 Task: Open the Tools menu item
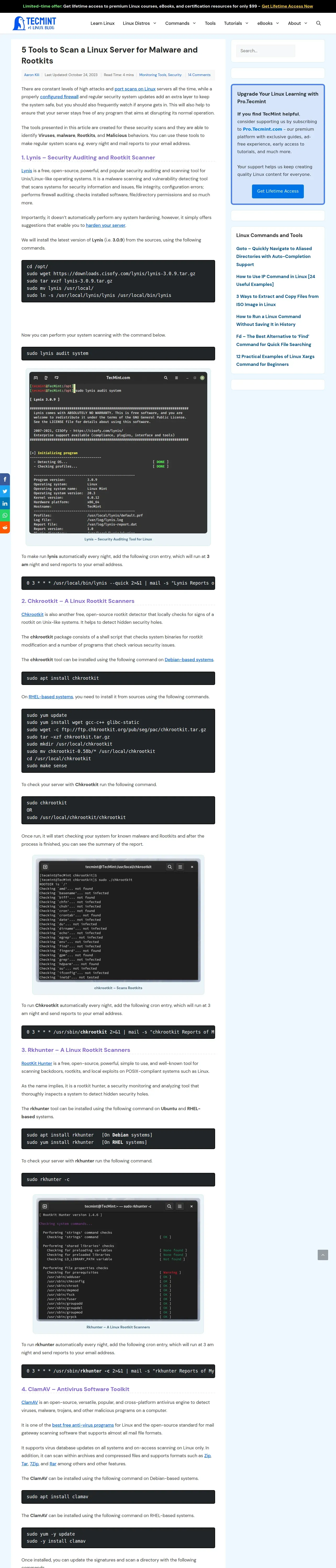pos(210,23)
